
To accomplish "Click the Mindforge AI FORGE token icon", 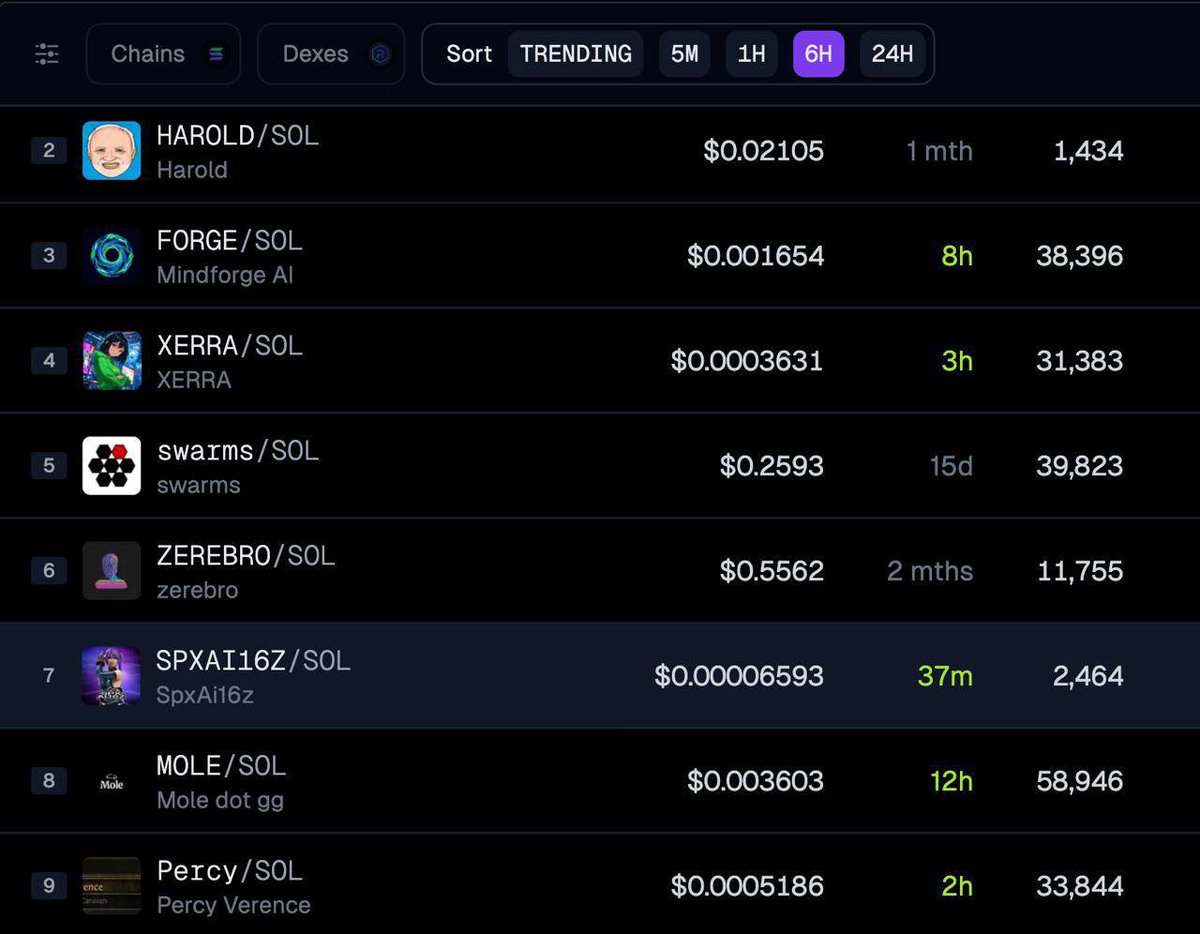I will (111, 256).
